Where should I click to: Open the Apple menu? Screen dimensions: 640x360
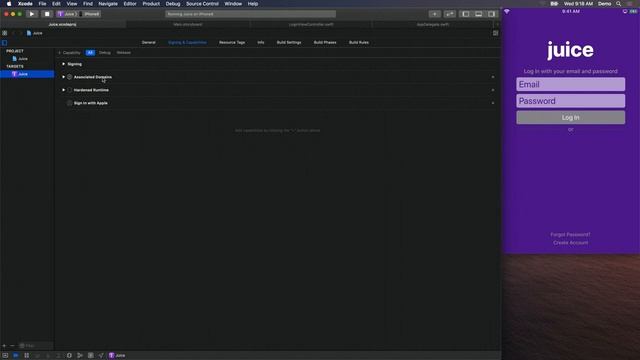9,4
